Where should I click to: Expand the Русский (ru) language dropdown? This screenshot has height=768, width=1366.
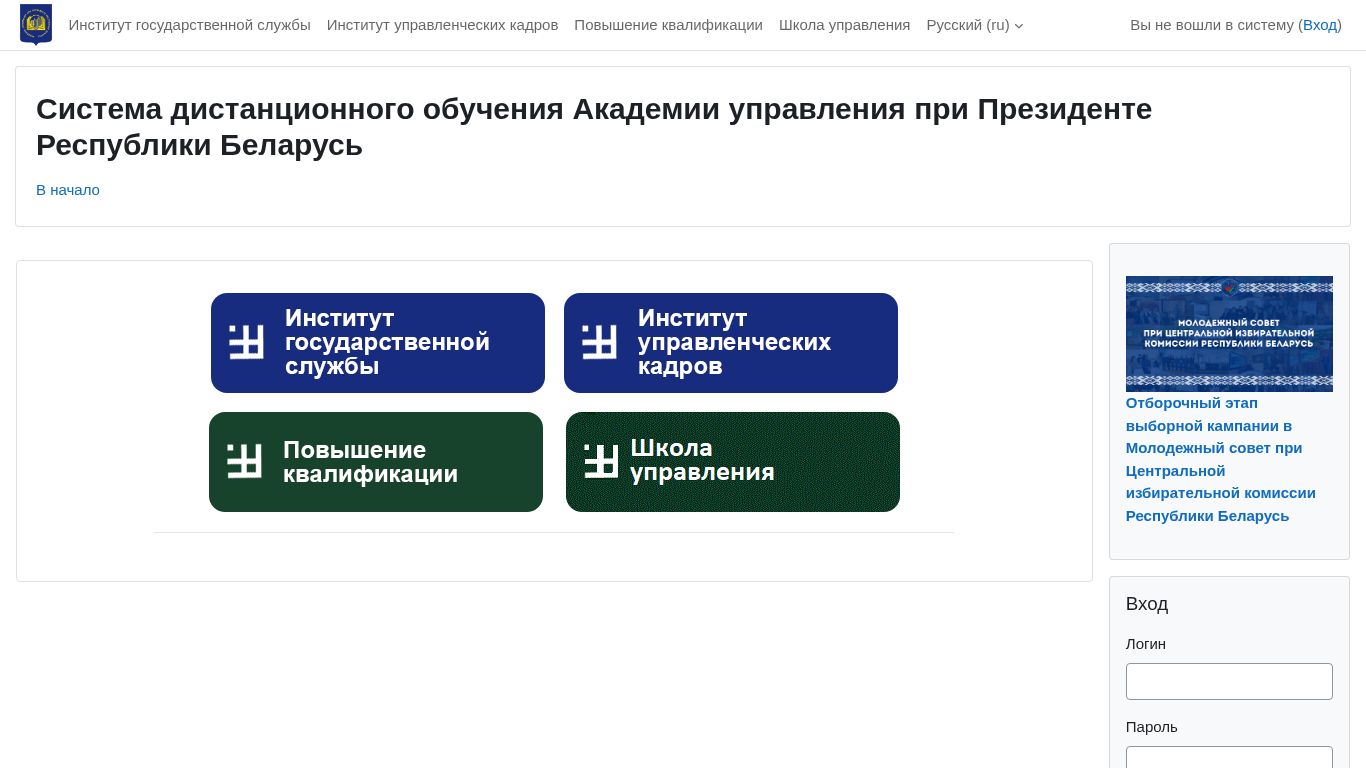[975, 25]
